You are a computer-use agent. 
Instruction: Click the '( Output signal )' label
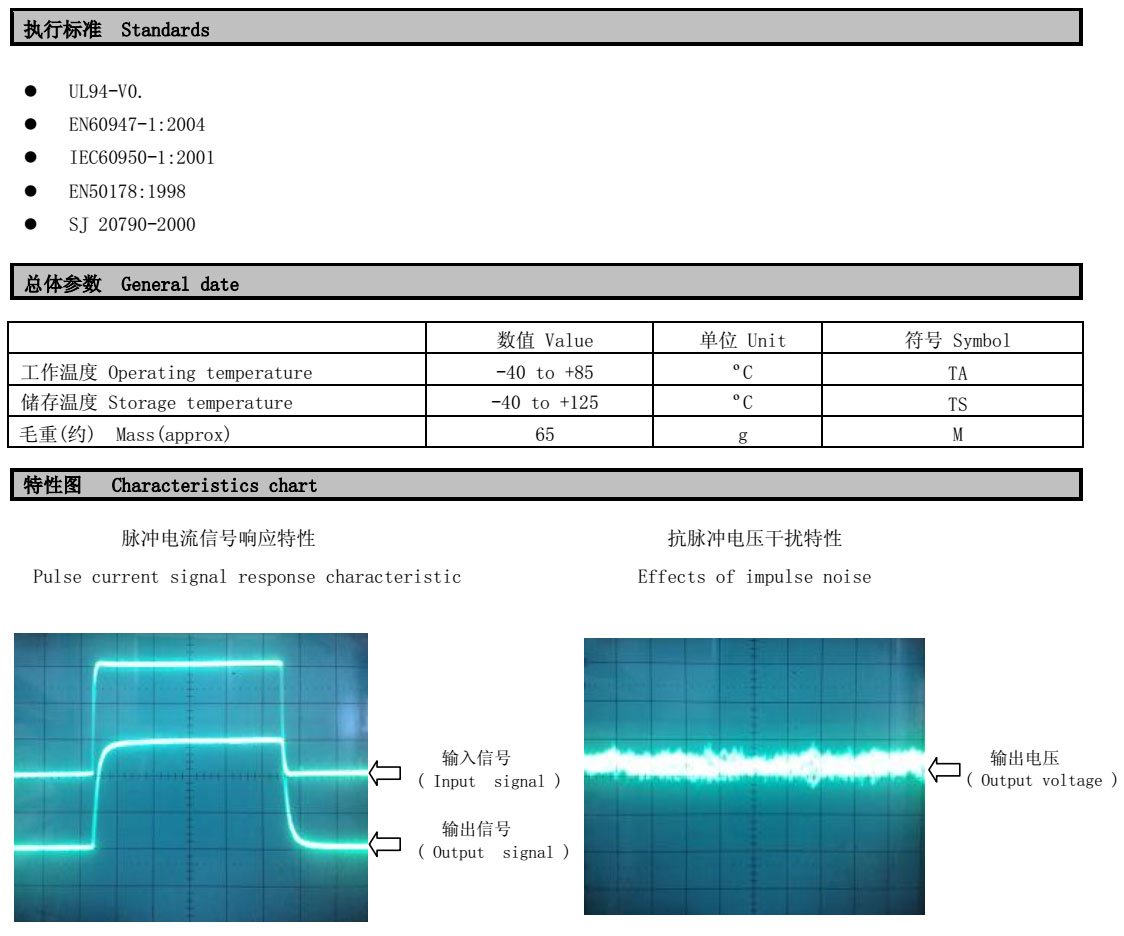[494, 852]
